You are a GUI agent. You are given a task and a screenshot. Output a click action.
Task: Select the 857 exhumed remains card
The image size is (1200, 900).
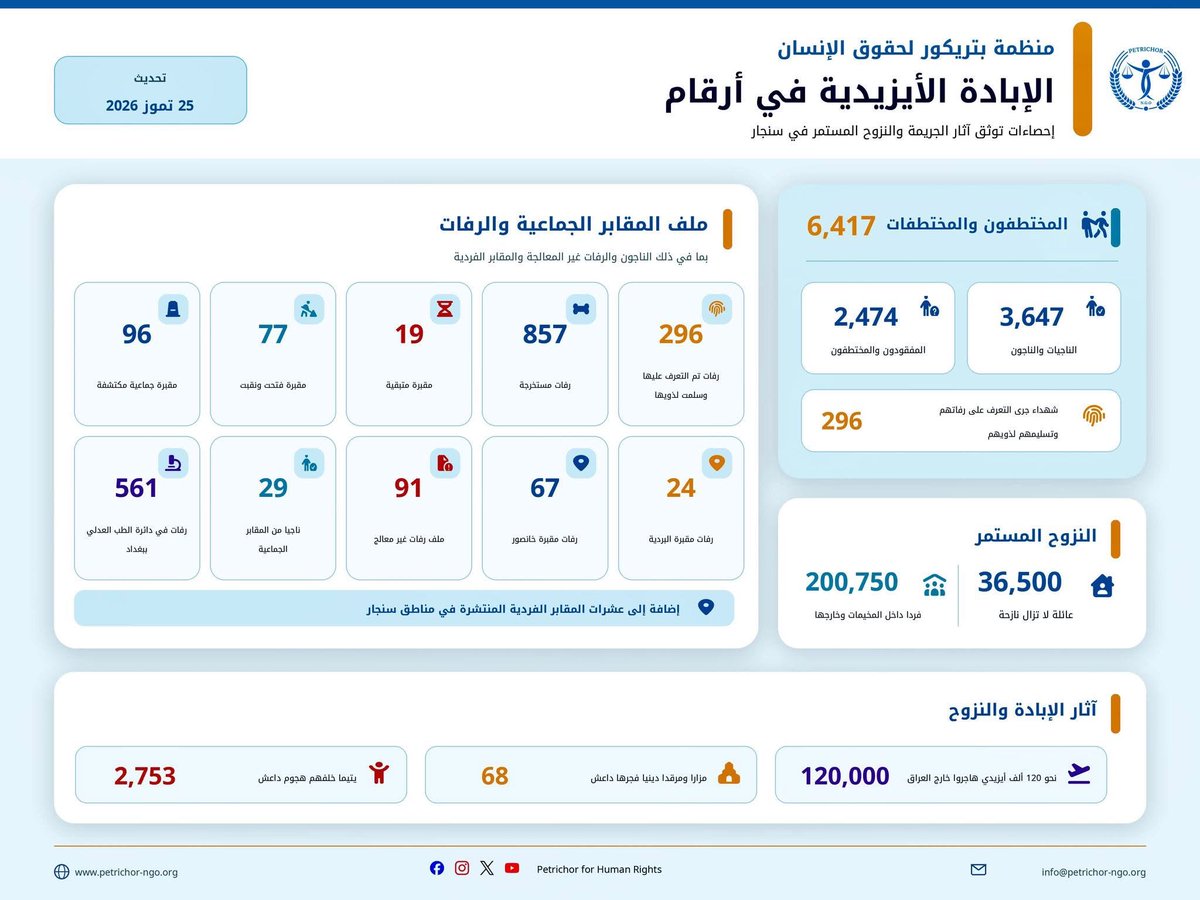click(545, 354)
